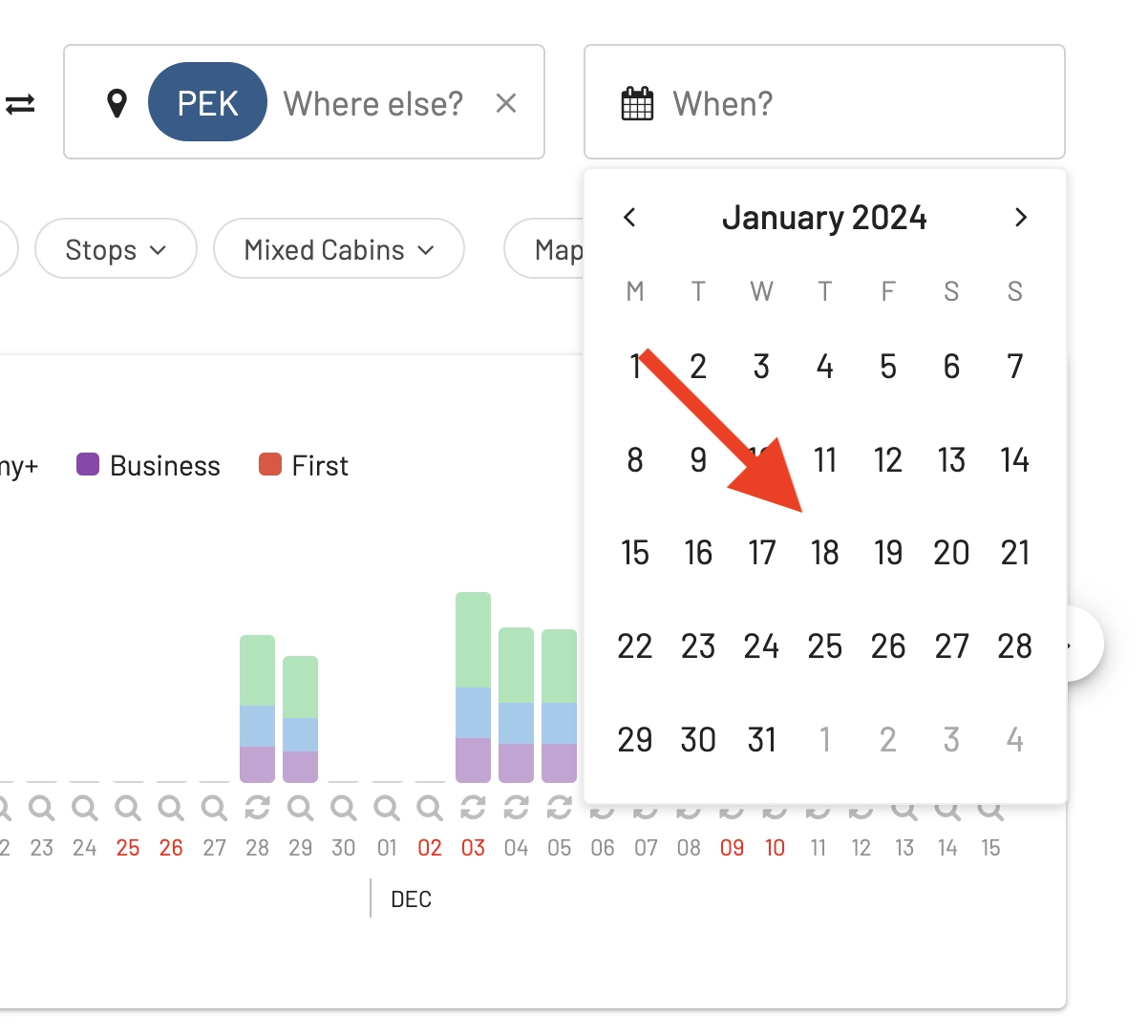1148x1036 pixels.
Task: Click the stacked availability bar for December 03
Action: (473, 687)
